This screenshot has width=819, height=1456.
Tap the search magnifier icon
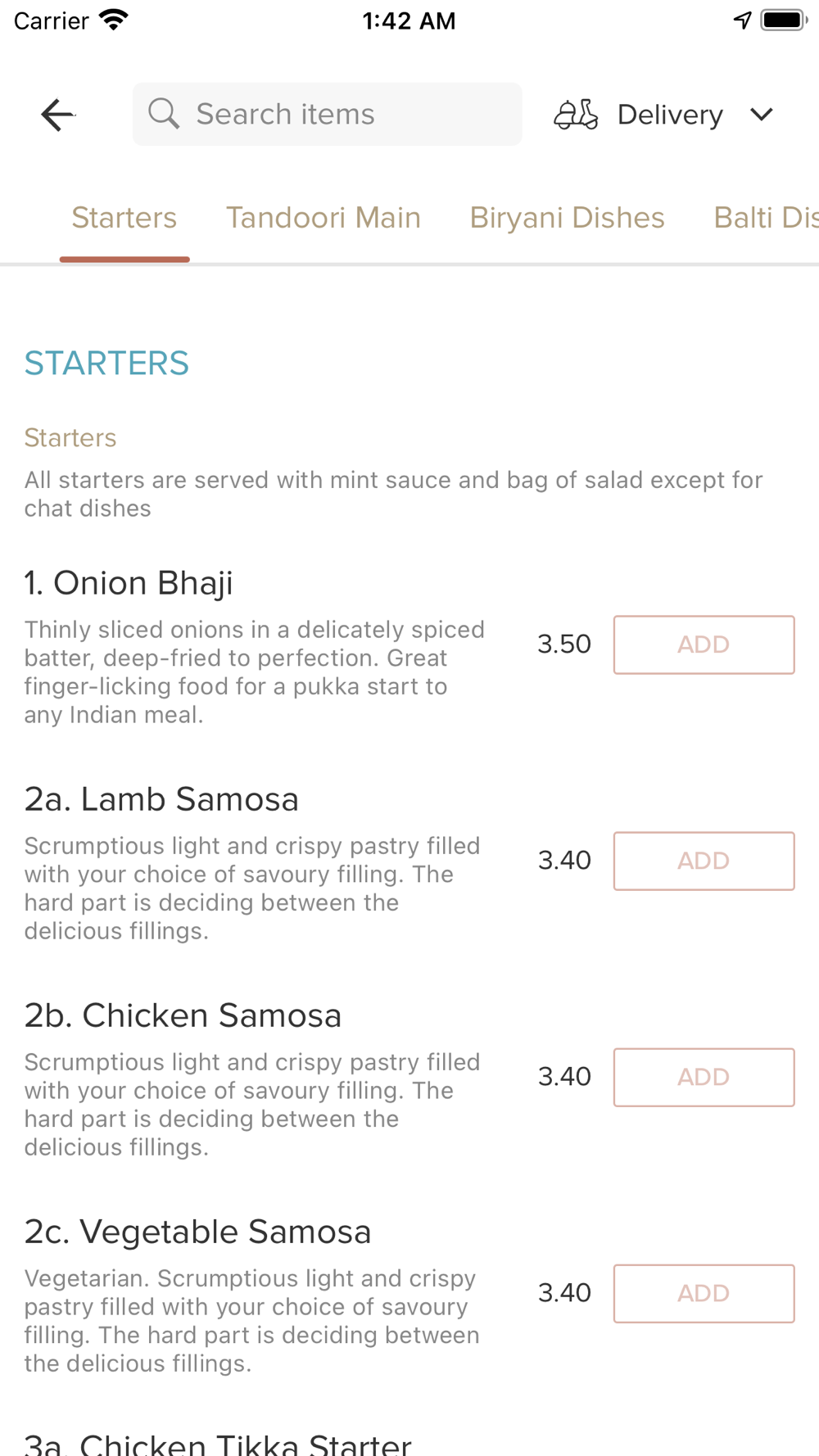(x=164, y=114)
